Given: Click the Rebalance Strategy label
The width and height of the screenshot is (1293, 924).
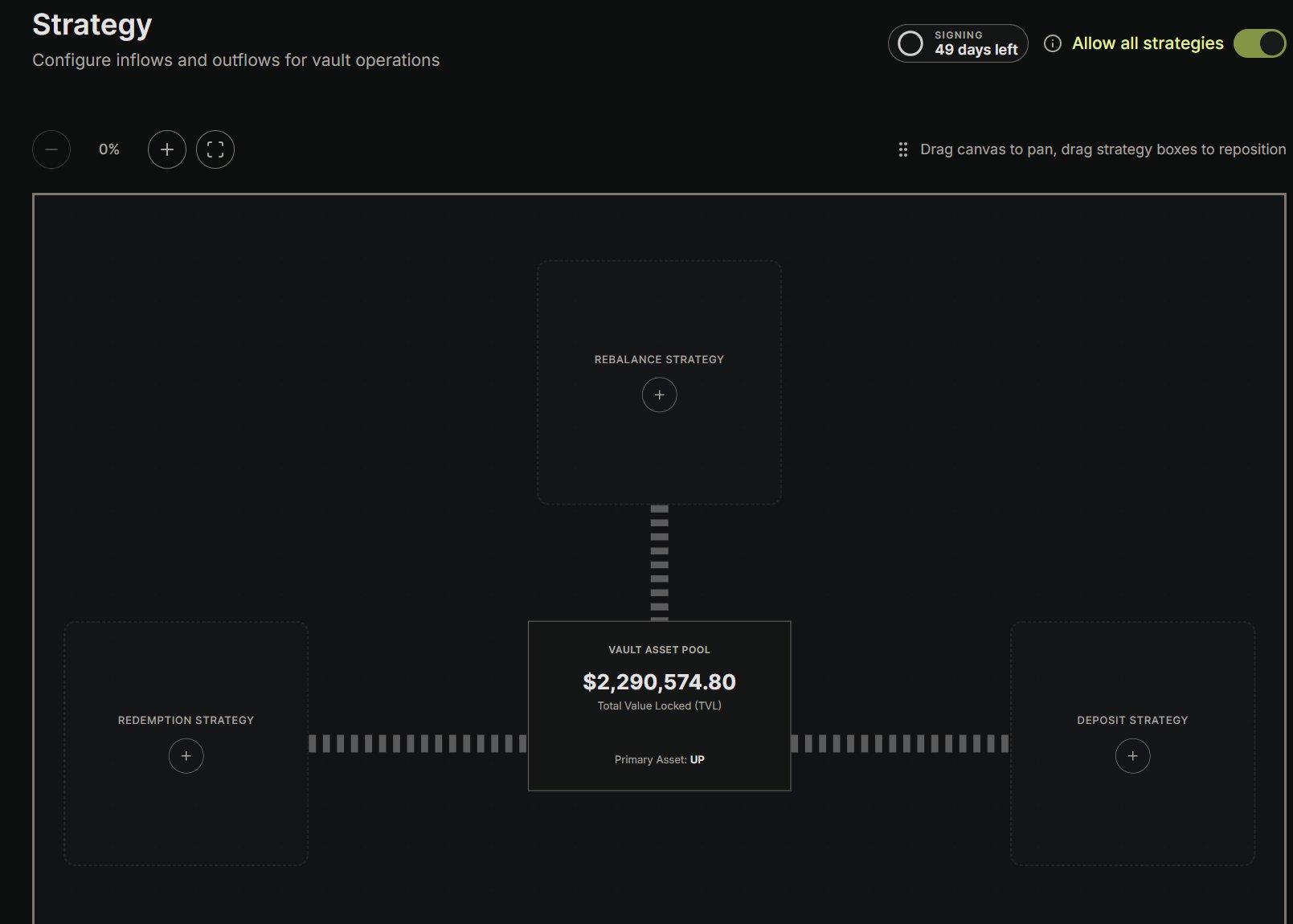Looking at the screenshot, I should (x=659, y=359).
